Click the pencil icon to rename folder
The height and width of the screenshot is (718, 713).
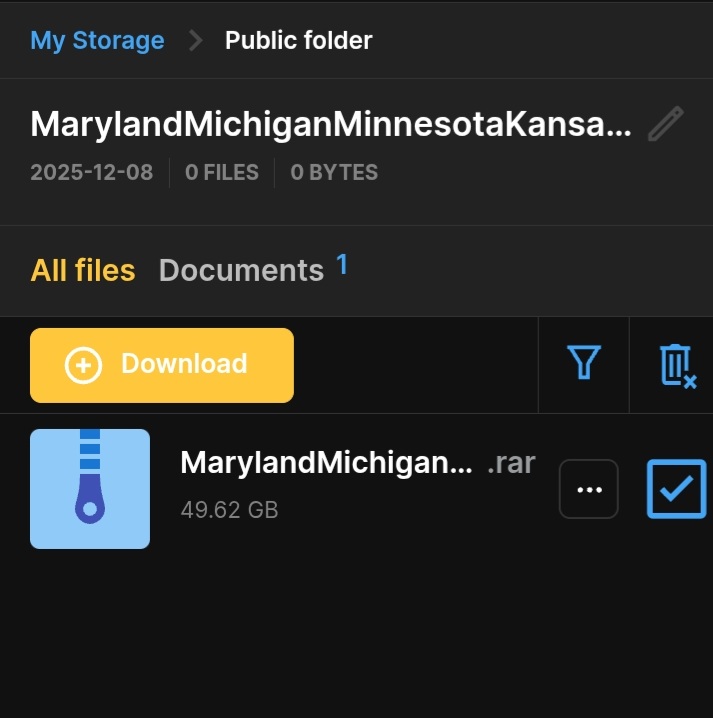point(666,125)
